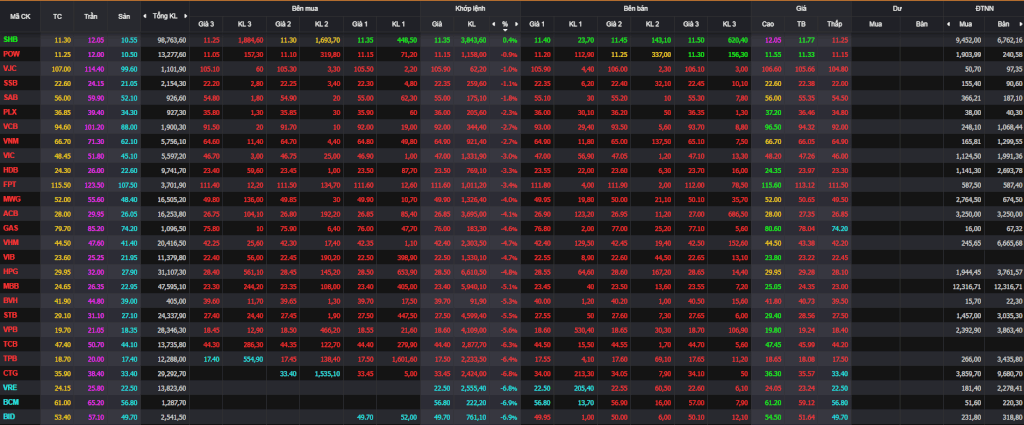Click right arrow after the % column header
The width and height of the screenshot is (1024, 425).
pos(516,24)
